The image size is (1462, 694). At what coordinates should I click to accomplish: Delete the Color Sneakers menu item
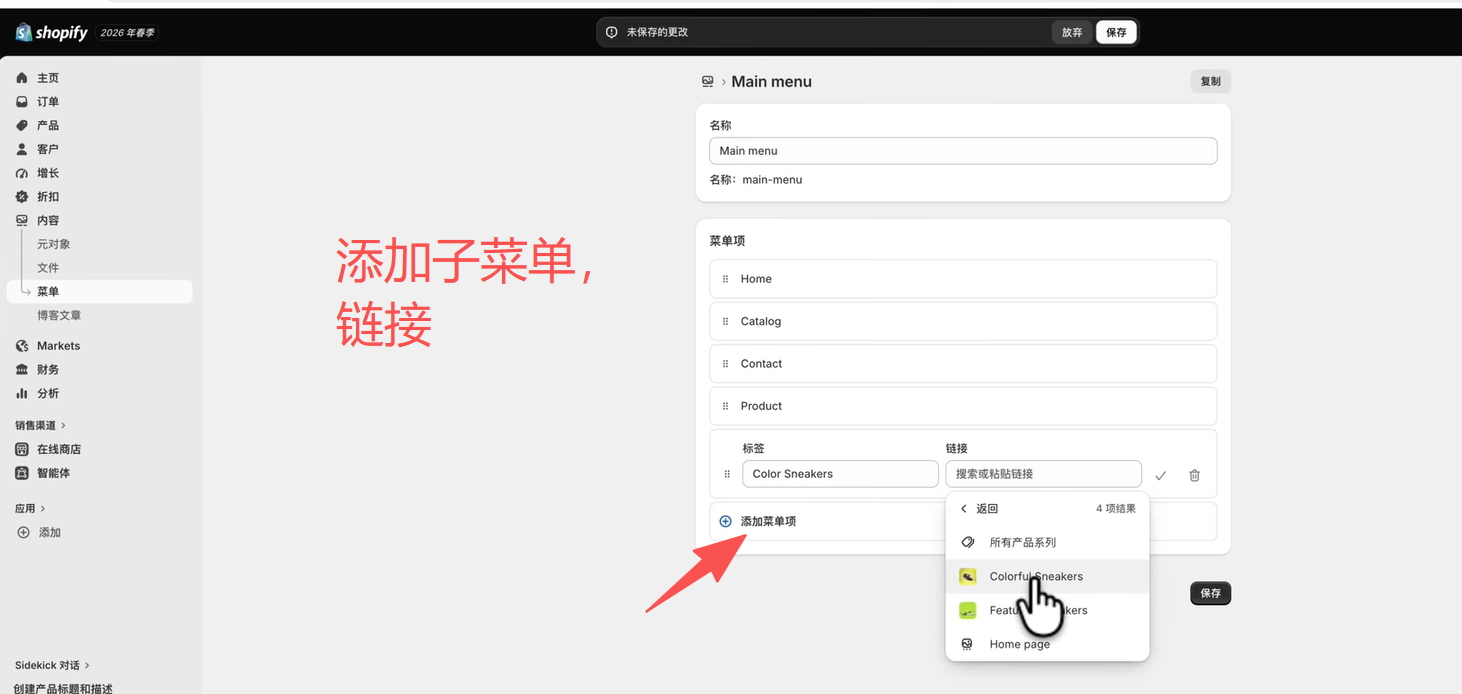pos(1194,476)
